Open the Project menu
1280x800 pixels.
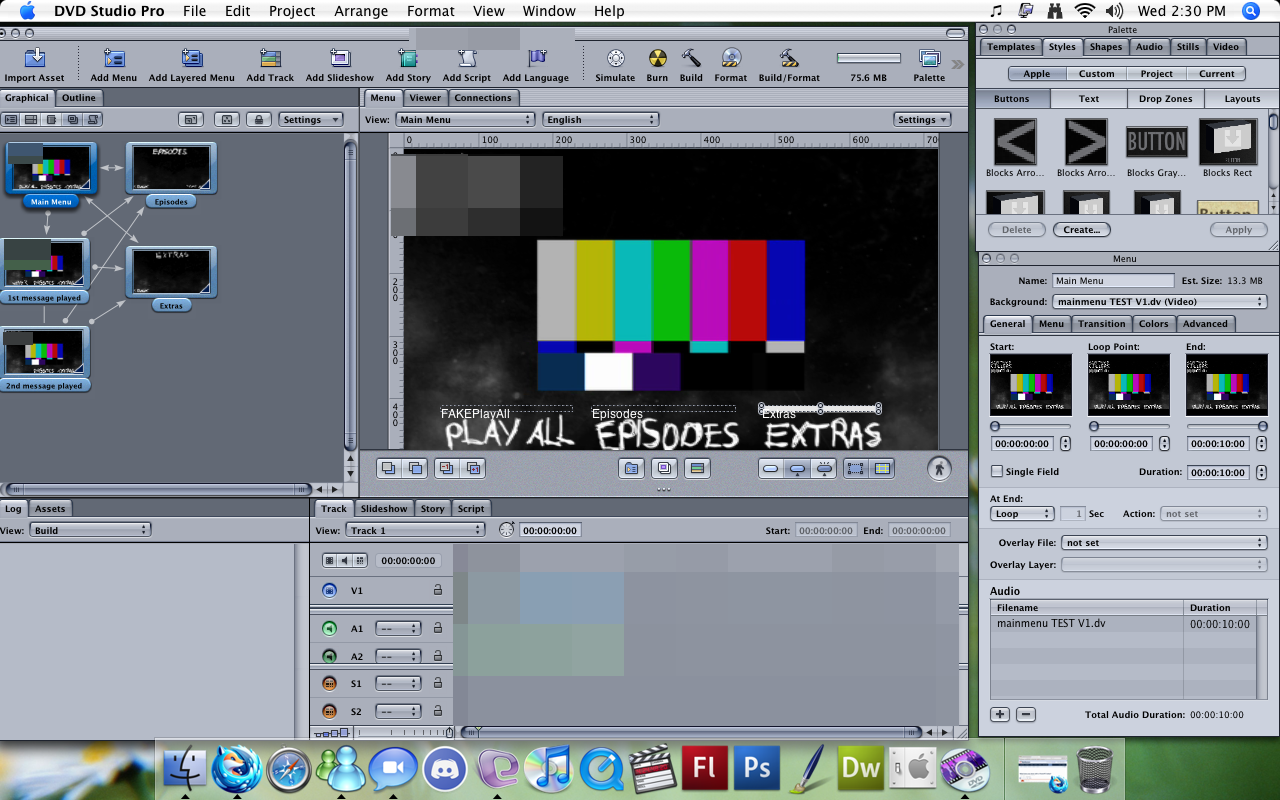292,11
